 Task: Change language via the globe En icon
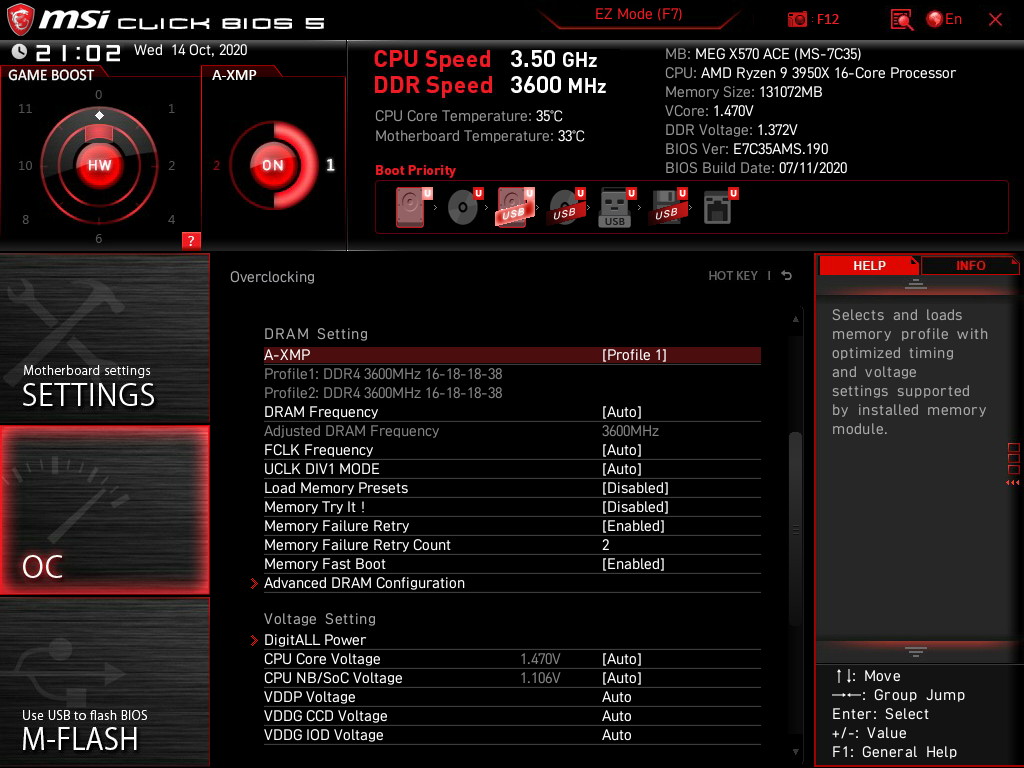[x=944, y=20]
